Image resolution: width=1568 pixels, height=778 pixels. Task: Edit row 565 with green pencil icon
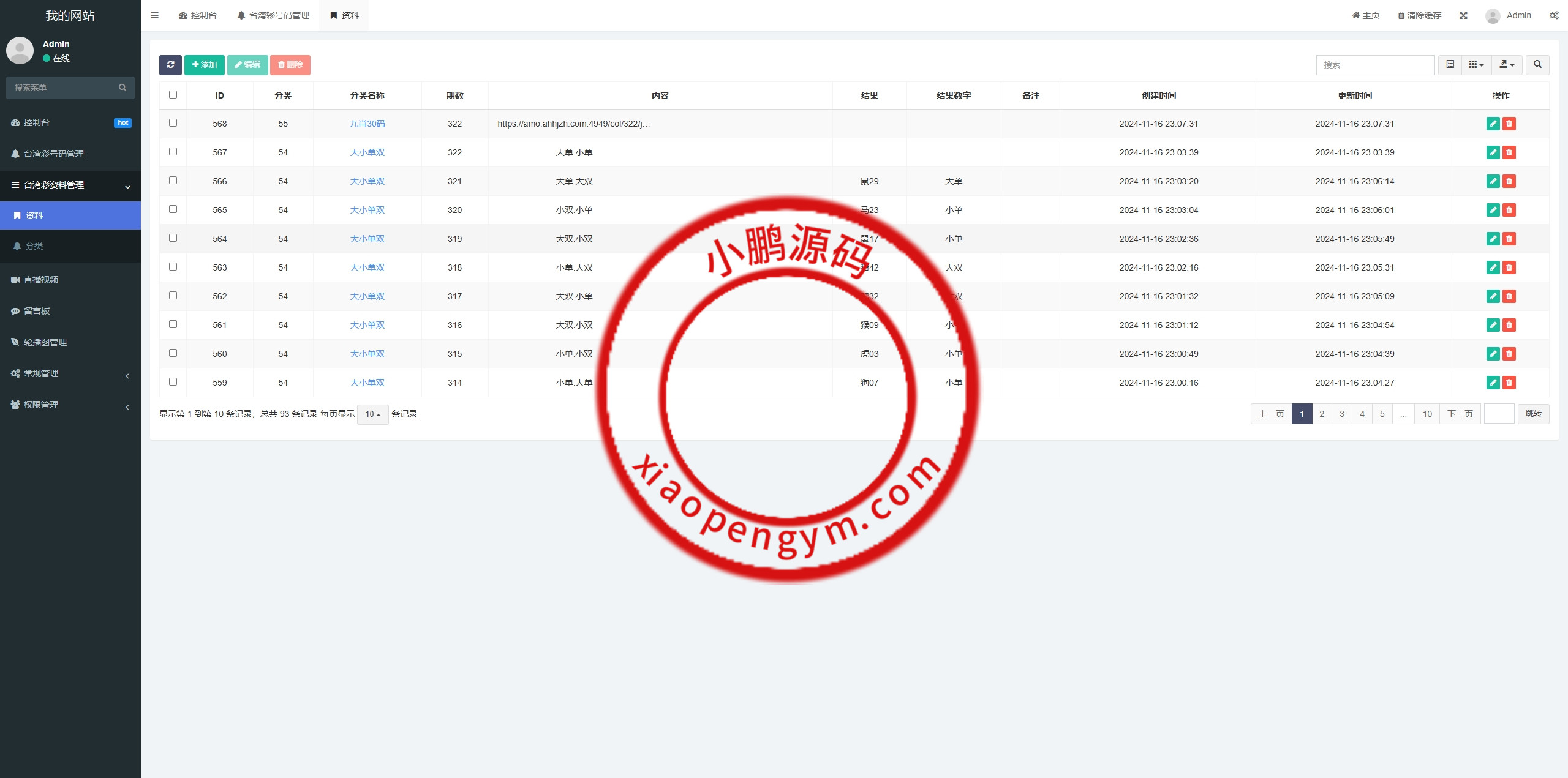tap(1493, 210)
